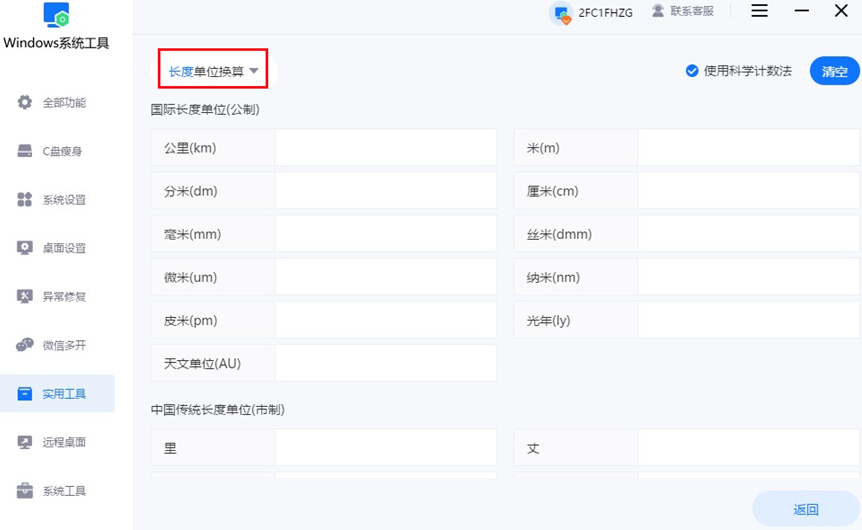The height and width of the screenshot is (530, 862).
Task: Click the 丈 input field
Action: pyautogui.click(x=749, y=448)
